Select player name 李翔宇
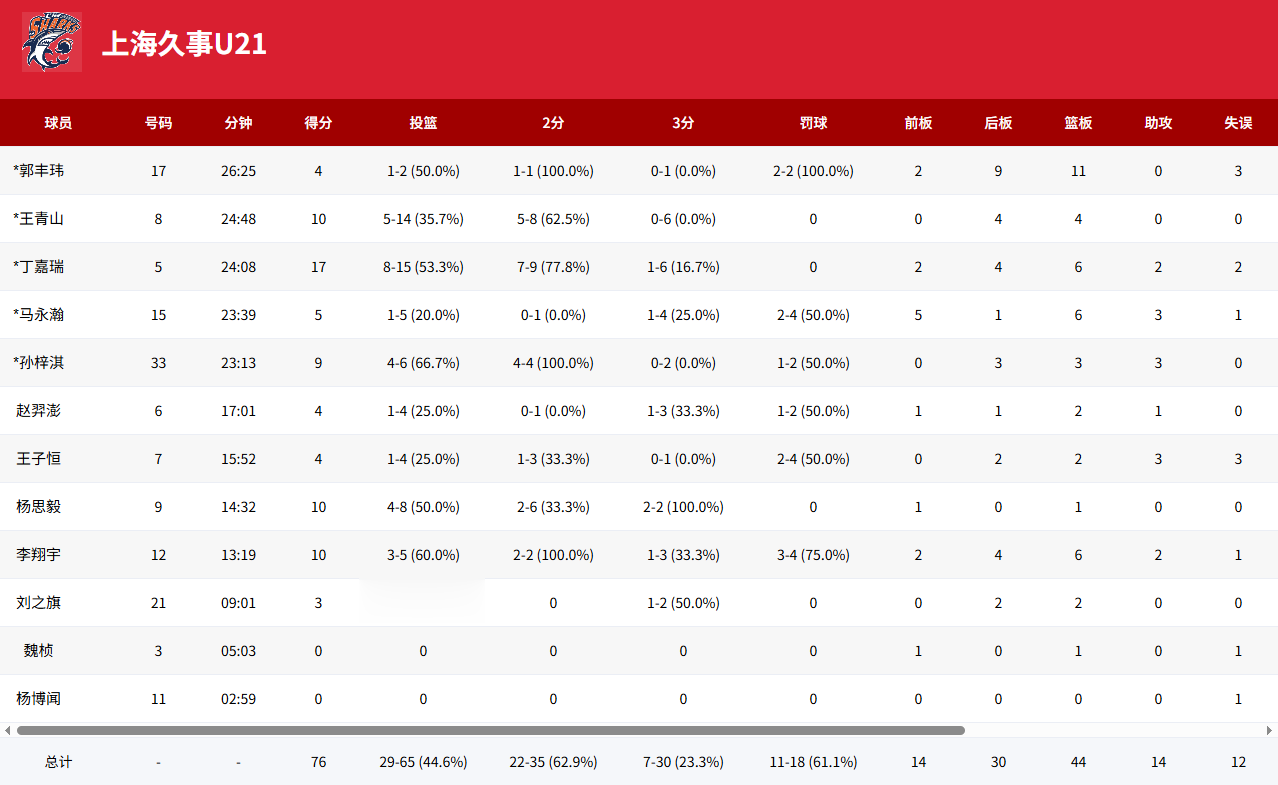Image resolution: width=1278 pixels, height=785 pixels. point(38,555)
